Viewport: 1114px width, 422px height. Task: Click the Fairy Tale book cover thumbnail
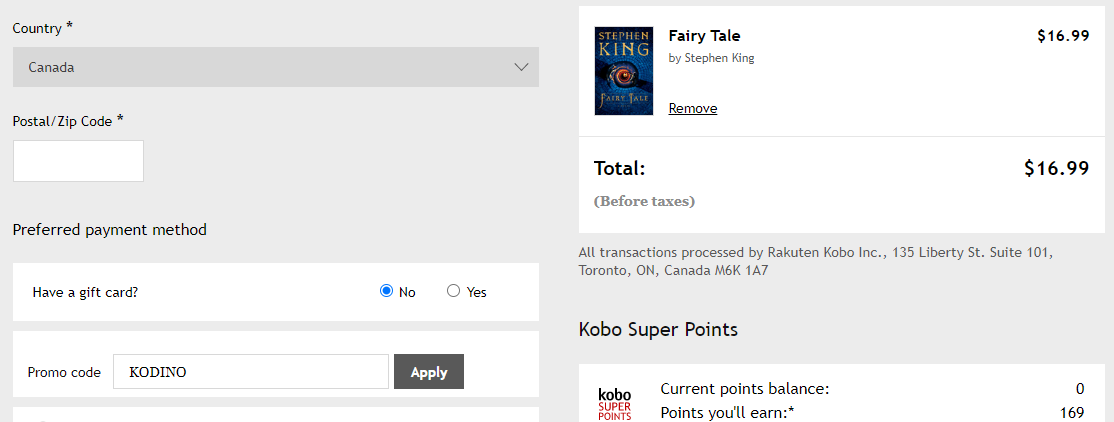[x=623, y=71]
